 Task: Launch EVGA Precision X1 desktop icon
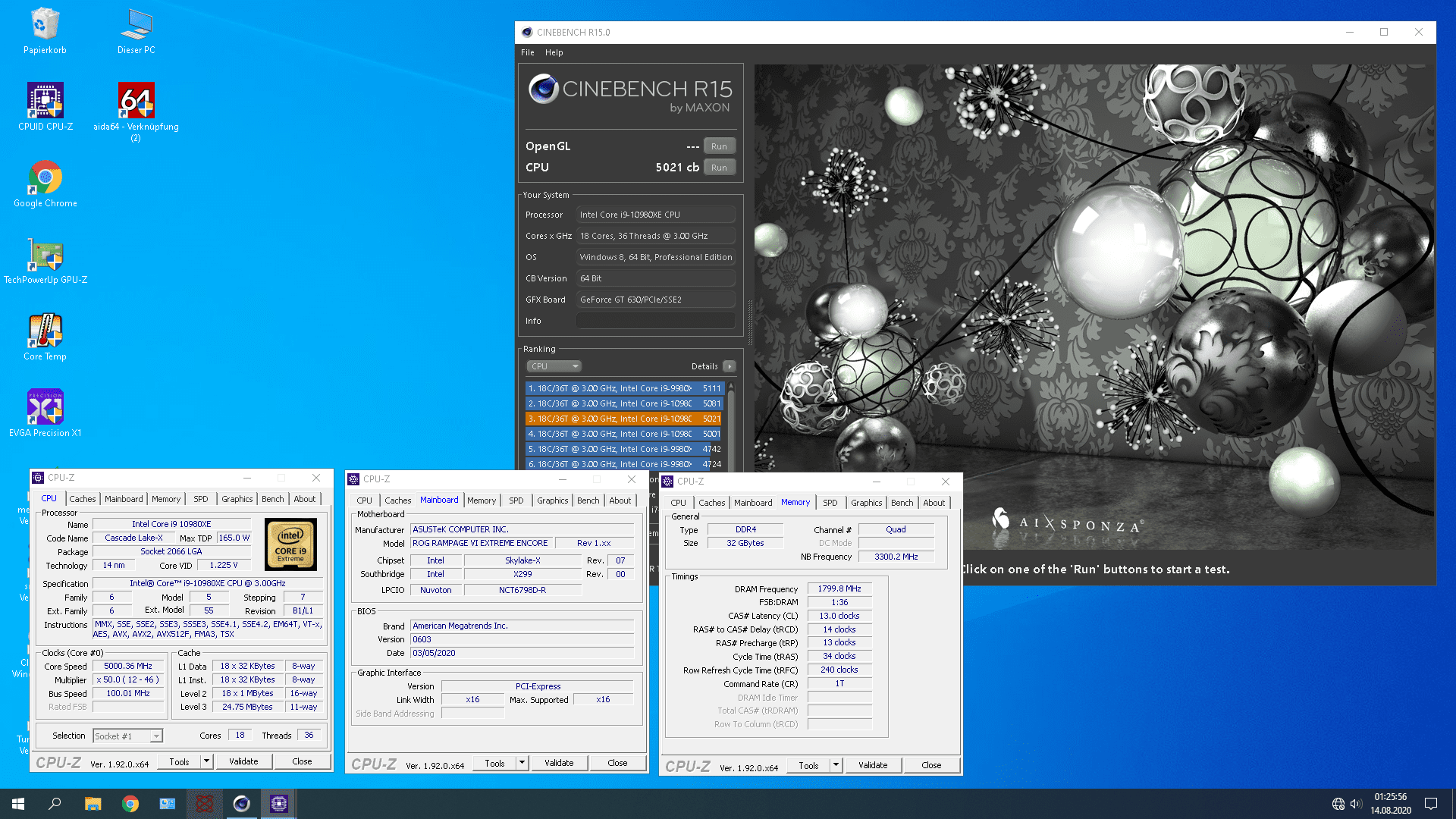(45, 413)
